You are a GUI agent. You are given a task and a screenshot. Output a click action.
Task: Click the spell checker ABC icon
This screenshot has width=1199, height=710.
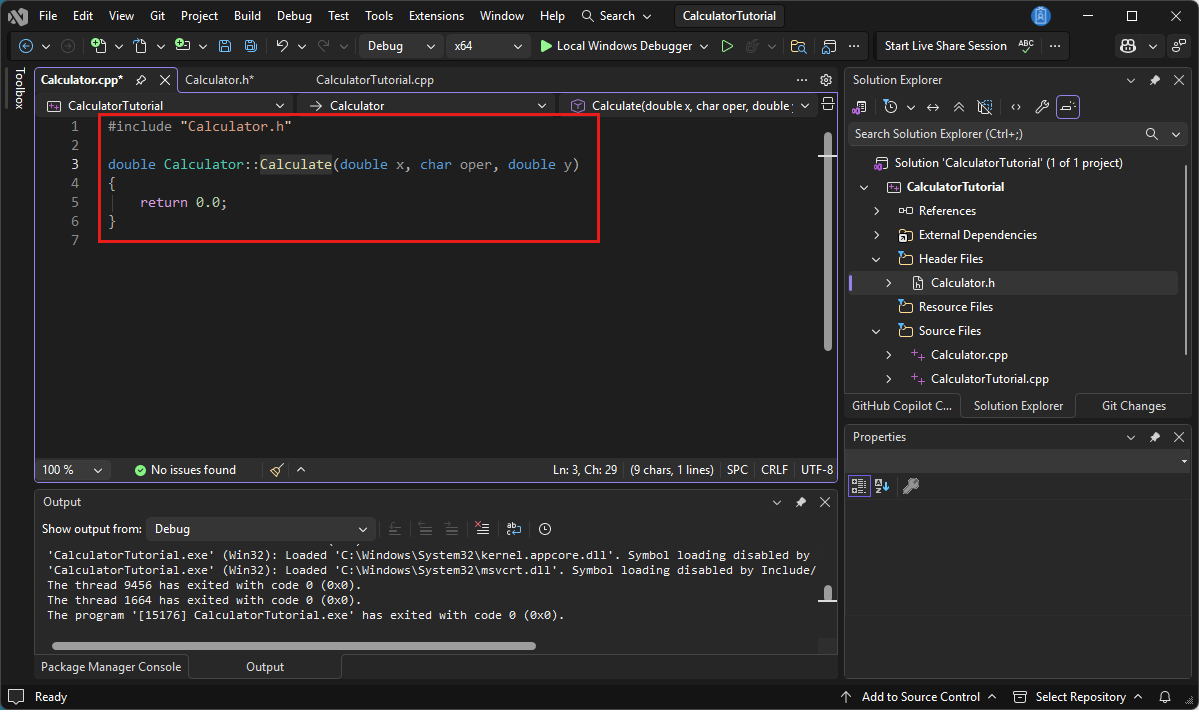tap(1026, 46)
